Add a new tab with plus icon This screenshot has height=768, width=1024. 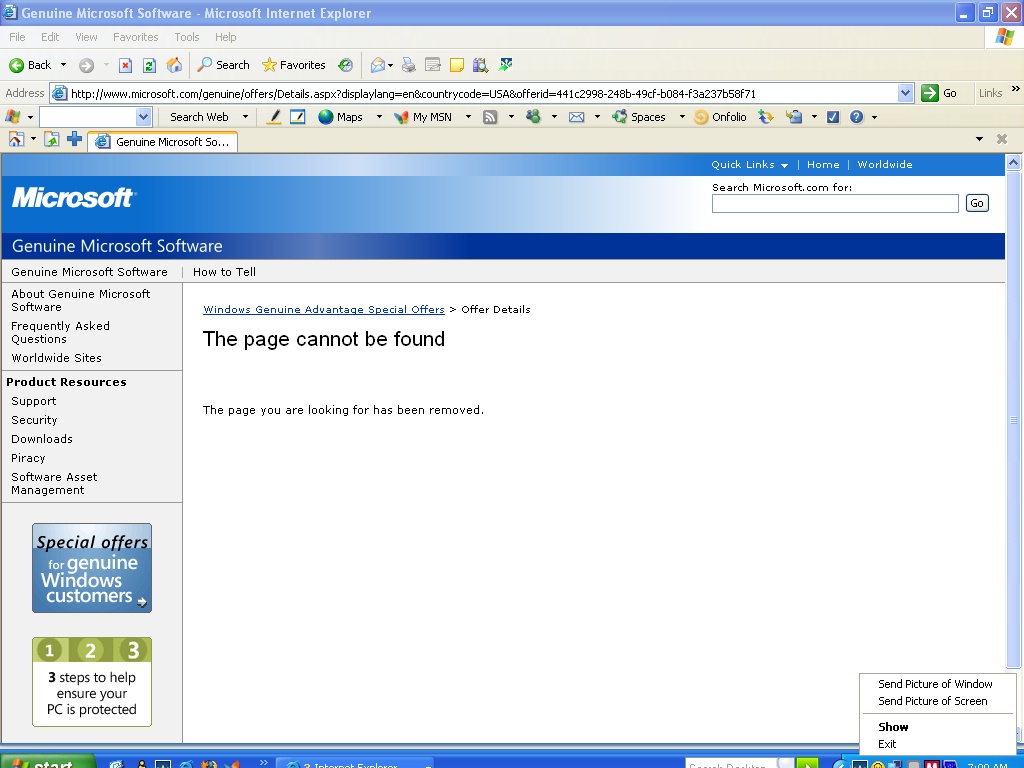coord(74,138)
